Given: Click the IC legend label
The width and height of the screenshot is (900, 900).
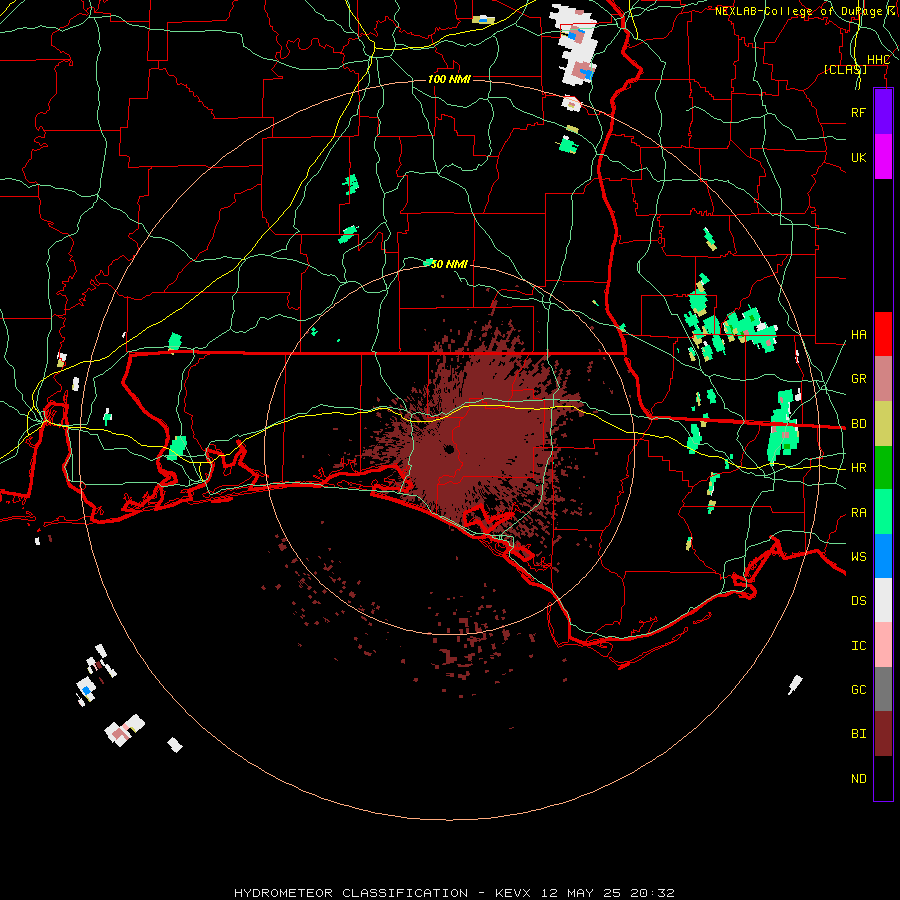Looking at the screenshot, I should point(858,646).
